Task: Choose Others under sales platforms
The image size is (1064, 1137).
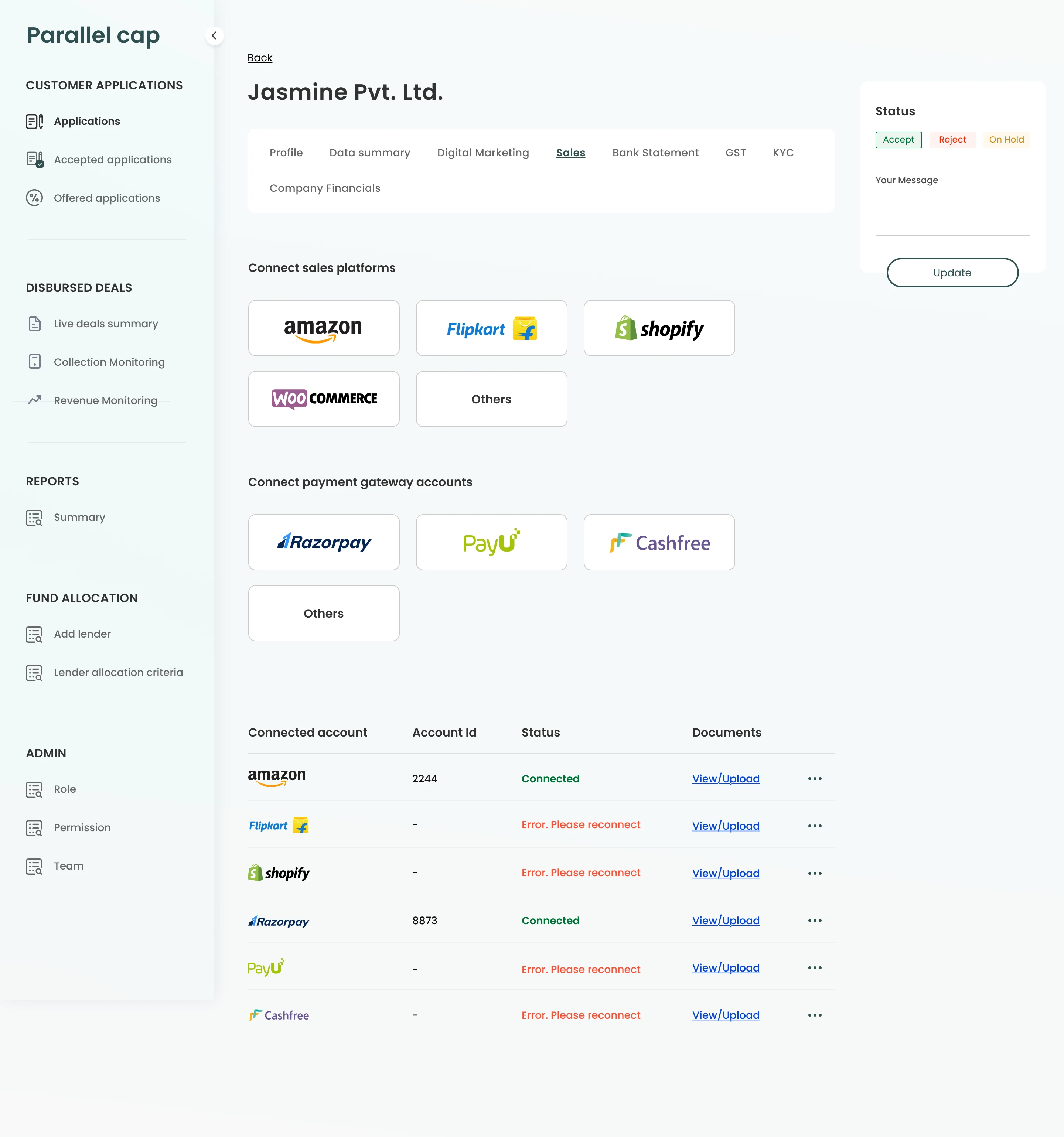Action: tap(491, 399)
